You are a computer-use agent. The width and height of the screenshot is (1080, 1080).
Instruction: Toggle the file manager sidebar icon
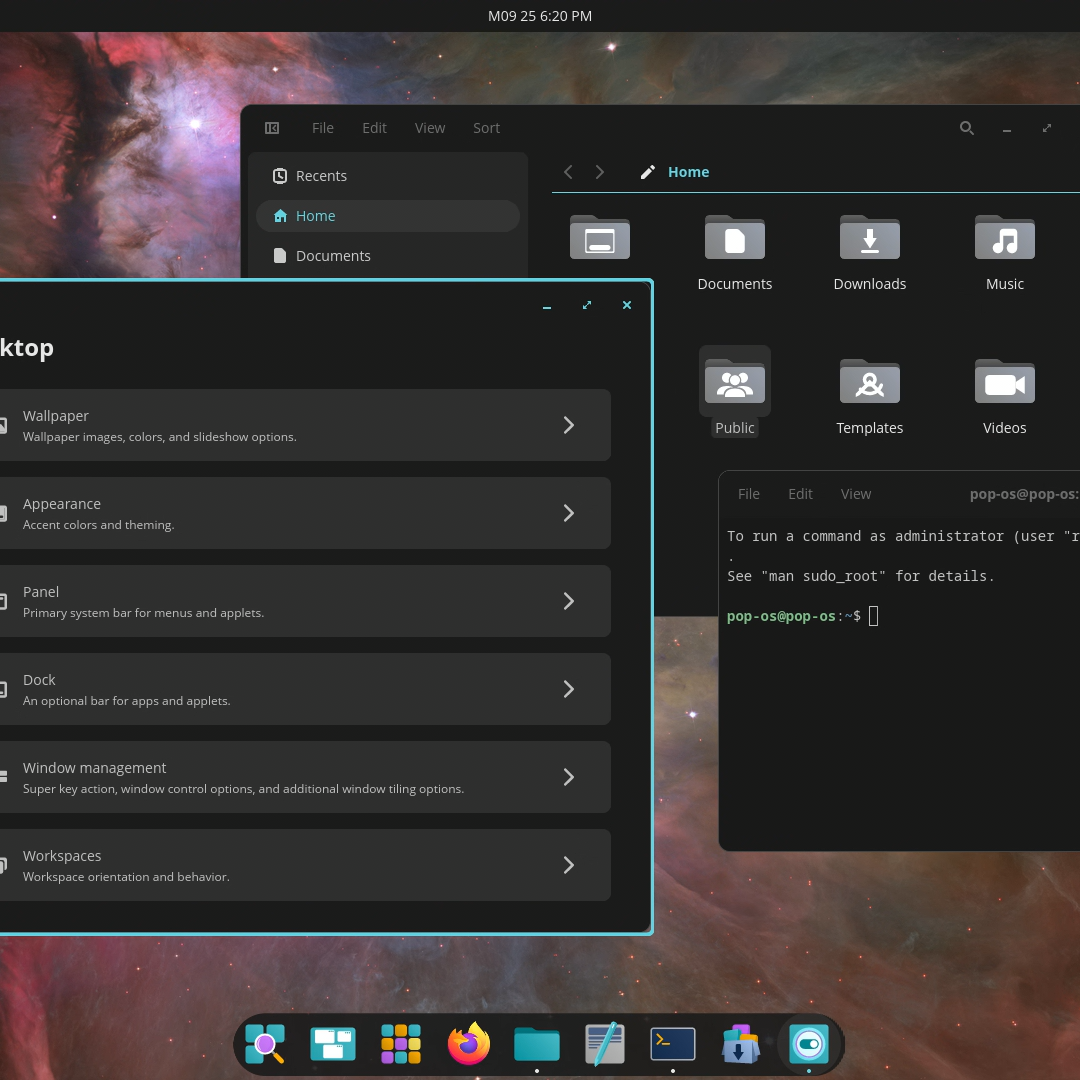[272, 128]
